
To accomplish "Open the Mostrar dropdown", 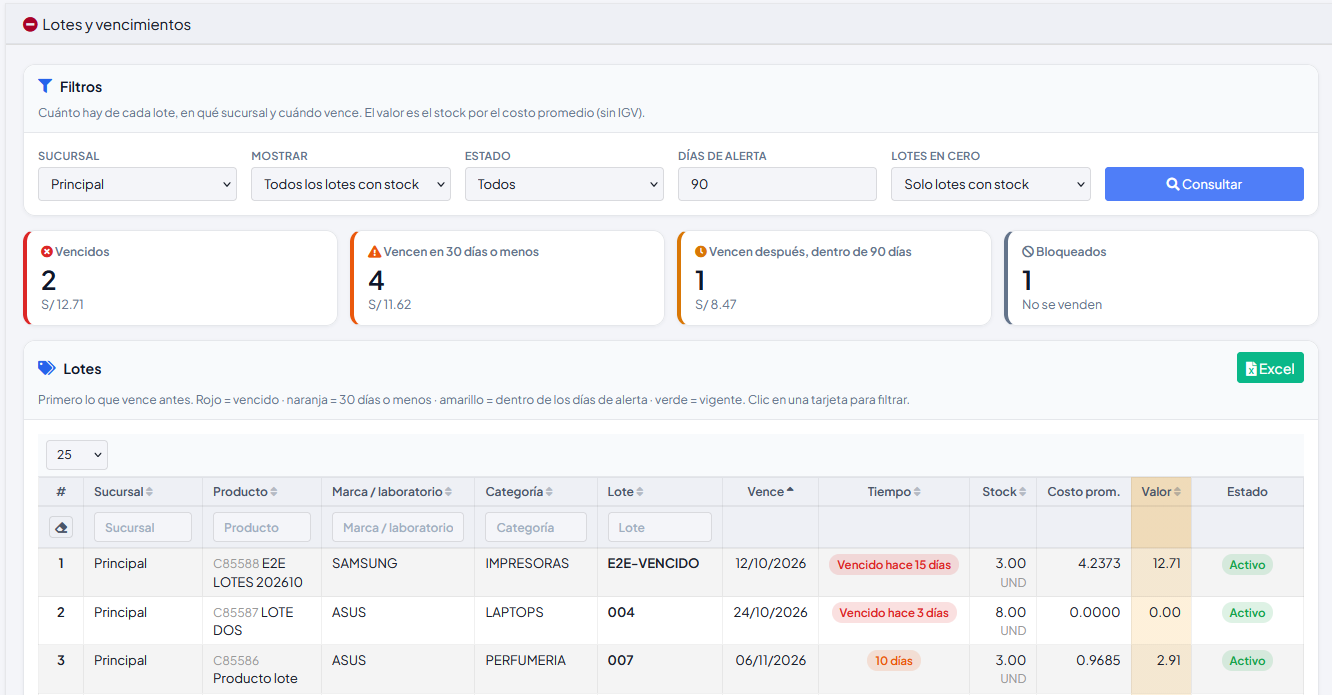I will (x=351, y=184).
